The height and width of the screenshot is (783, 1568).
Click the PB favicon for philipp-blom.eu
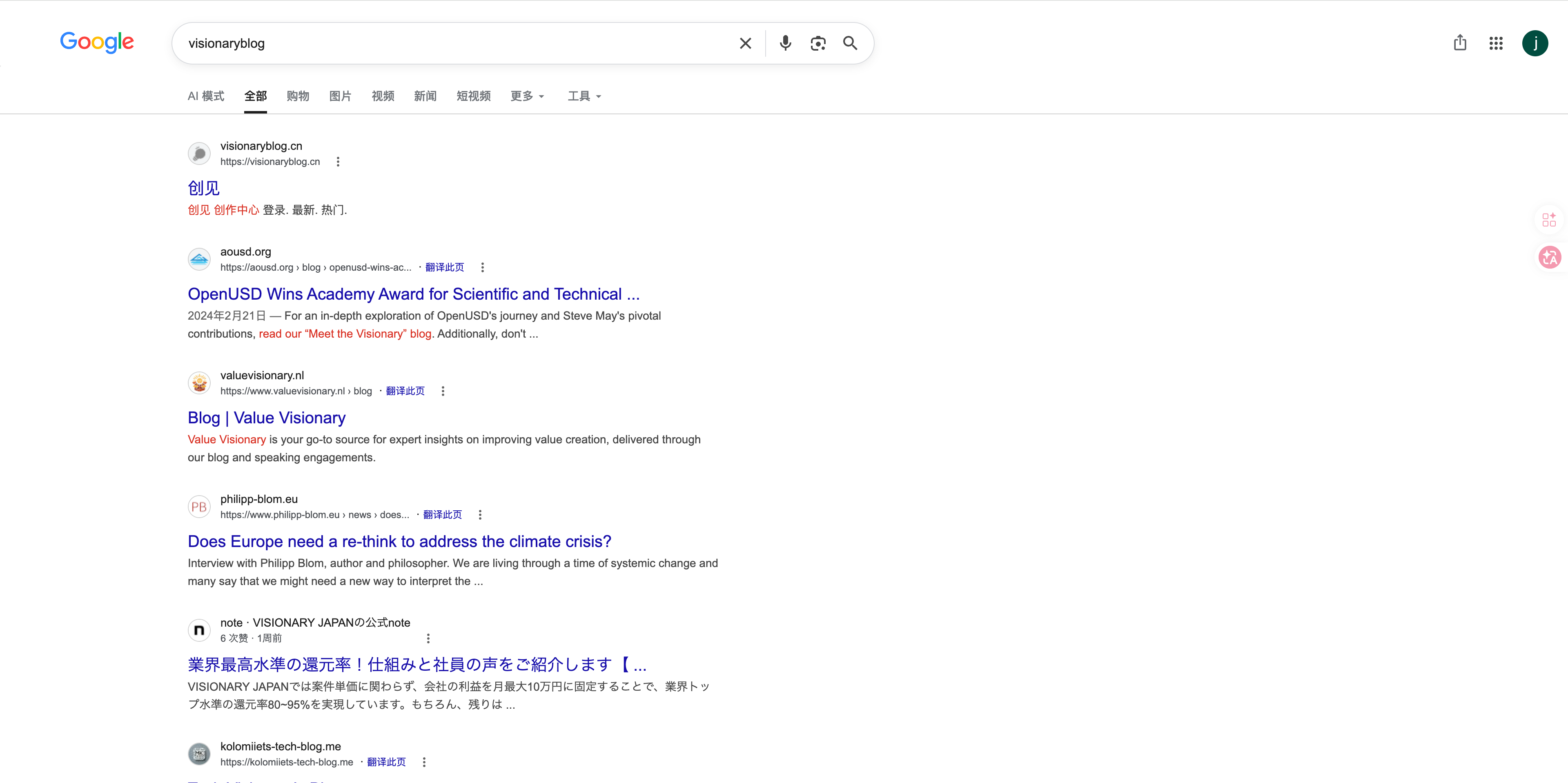pos(199,507)
